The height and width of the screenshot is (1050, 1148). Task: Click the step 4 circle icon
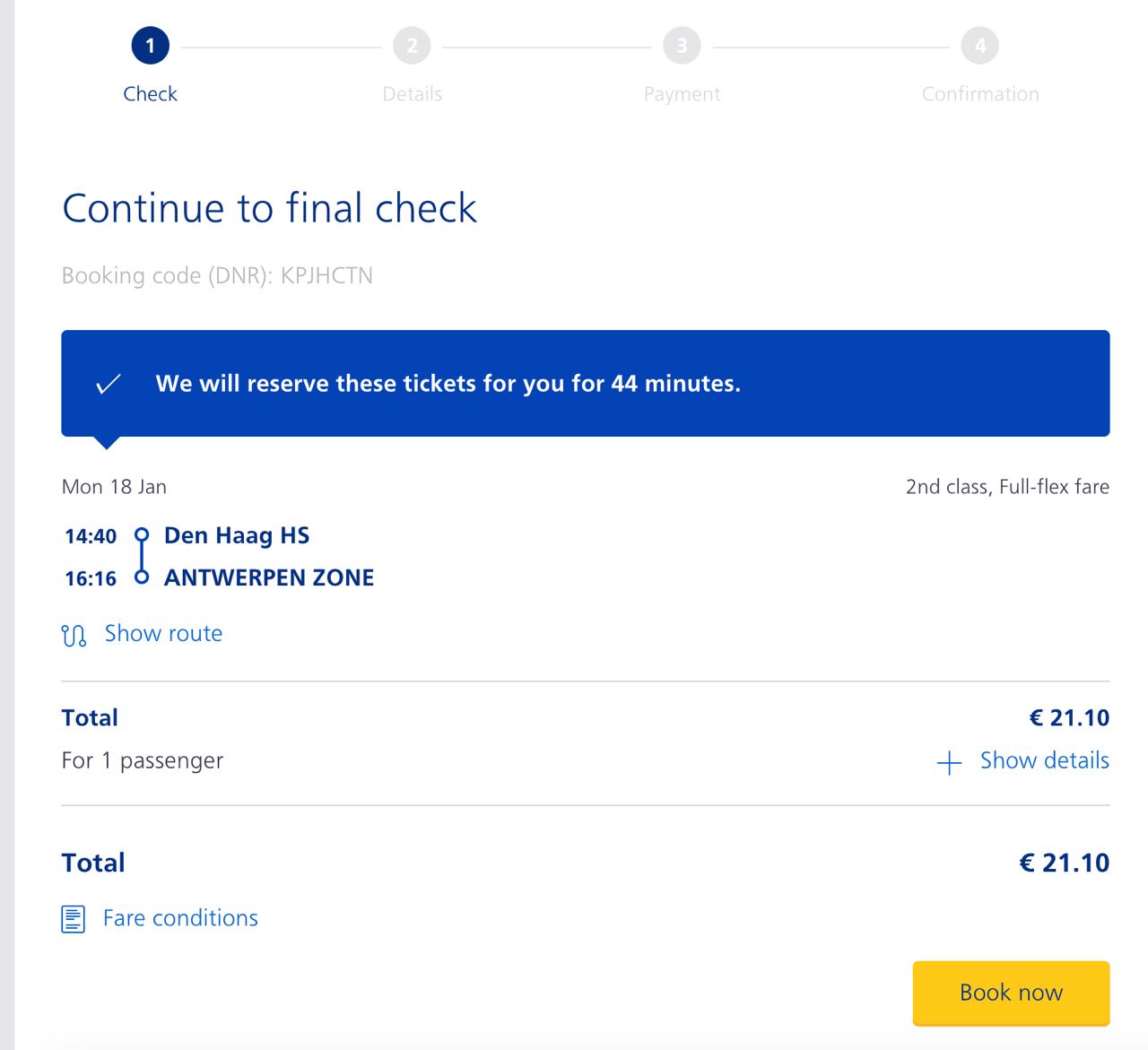point(979,46)
